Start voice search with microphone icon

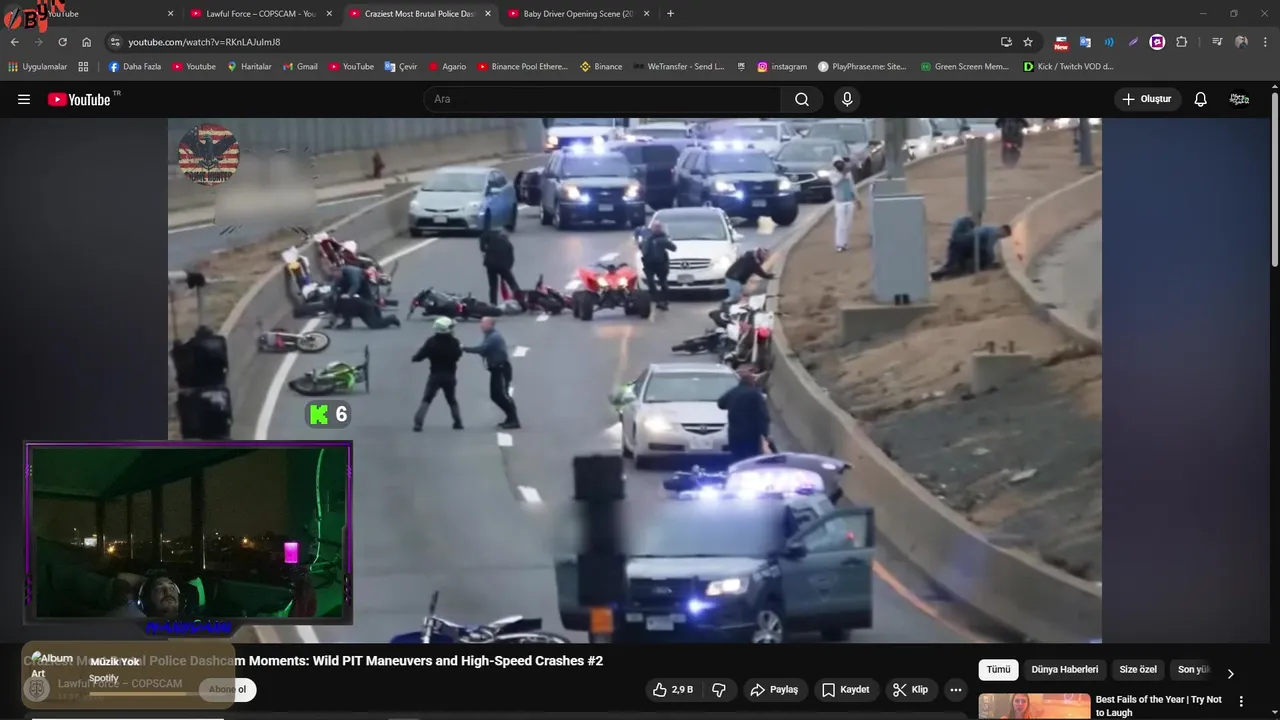coord(847,99)
